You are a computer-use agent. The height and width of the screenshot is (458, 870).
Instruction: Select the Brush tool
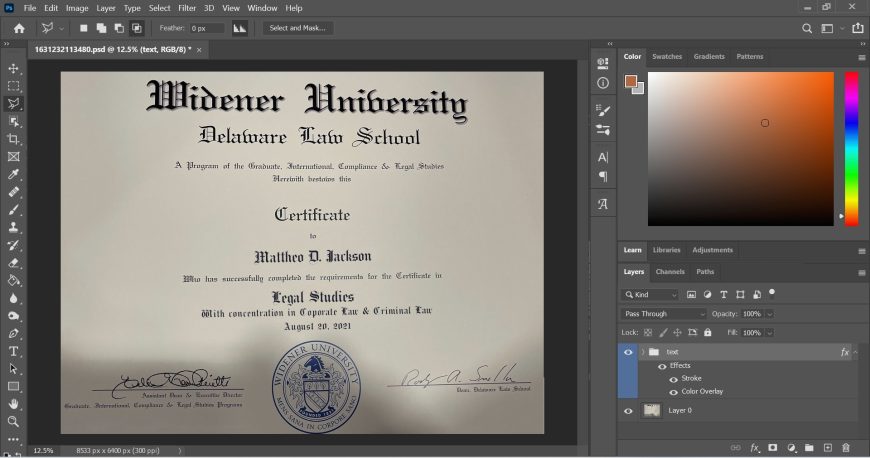(x=13, y=210)
